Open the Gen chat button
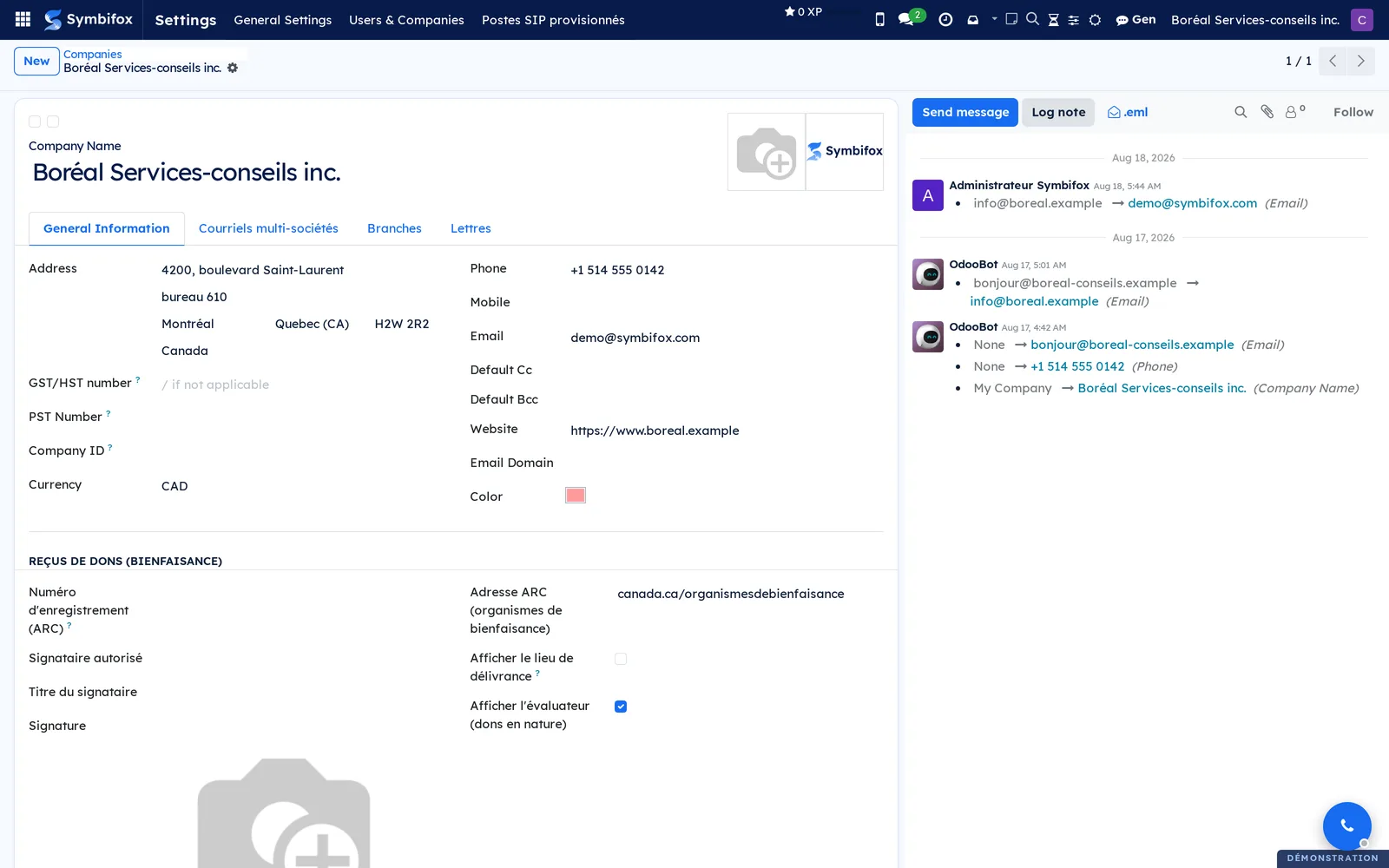Image resolution: width=1389 pixels, height=868 pixels. tap(1136, 19)
